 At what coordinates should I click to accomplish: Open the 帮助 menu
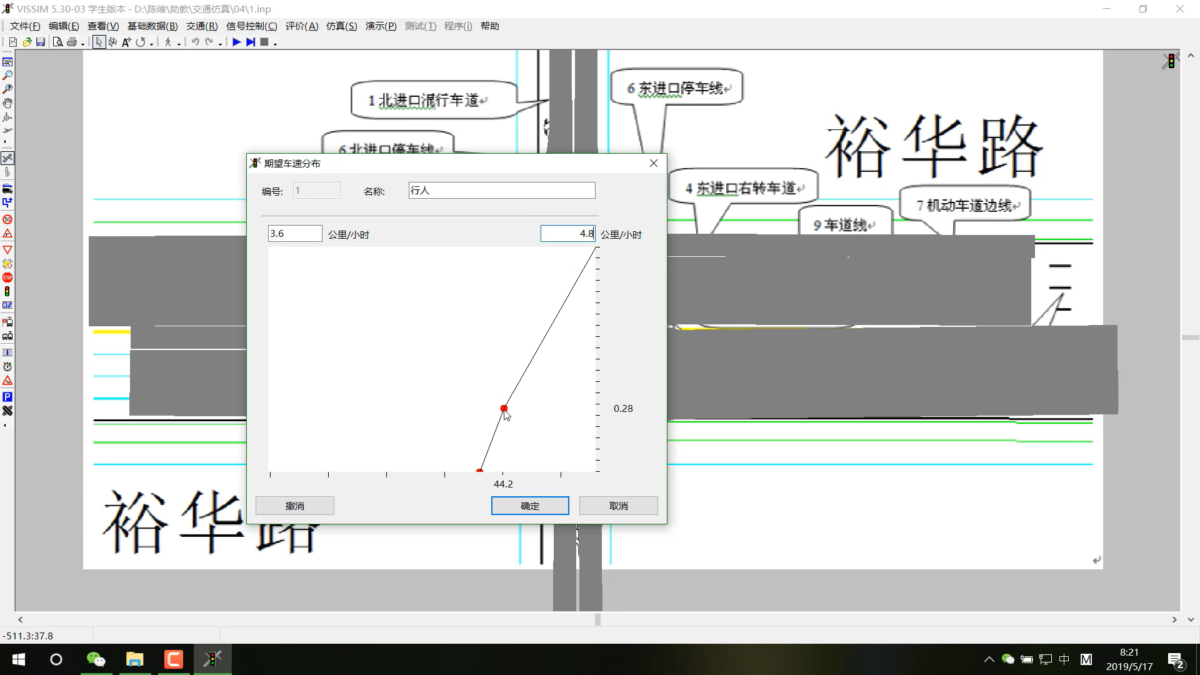pyautogui.click(x=489, y=26)
